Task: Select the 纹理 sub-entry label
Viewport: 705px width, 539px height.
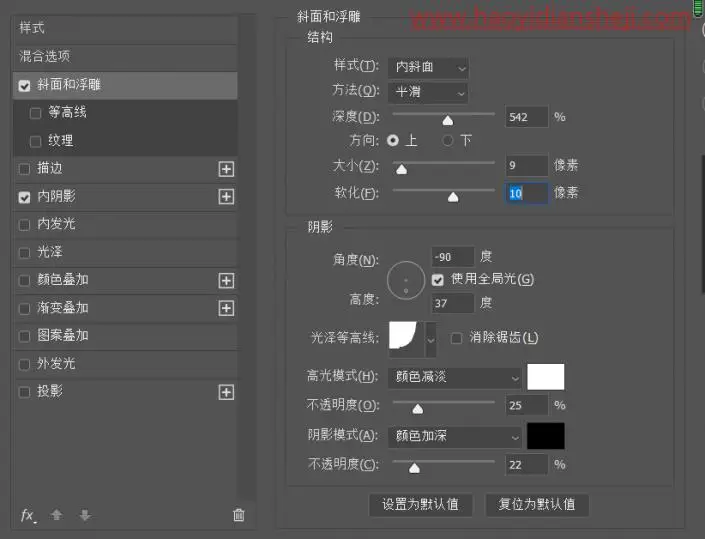Action: (x=61, y=141)
